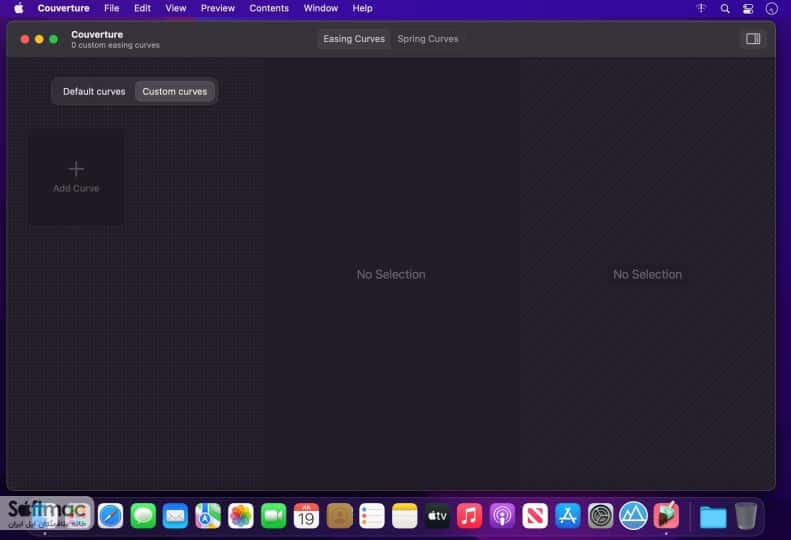
Task: Click the plus icon in Add Curve tile
Action: click(x=76, y=169)
